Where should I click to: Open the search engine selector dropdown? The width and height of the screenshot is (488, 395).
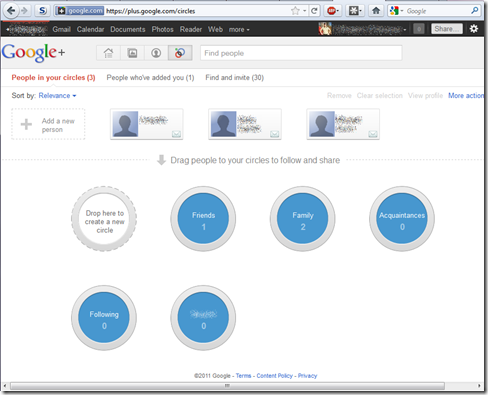click(396, 11)
